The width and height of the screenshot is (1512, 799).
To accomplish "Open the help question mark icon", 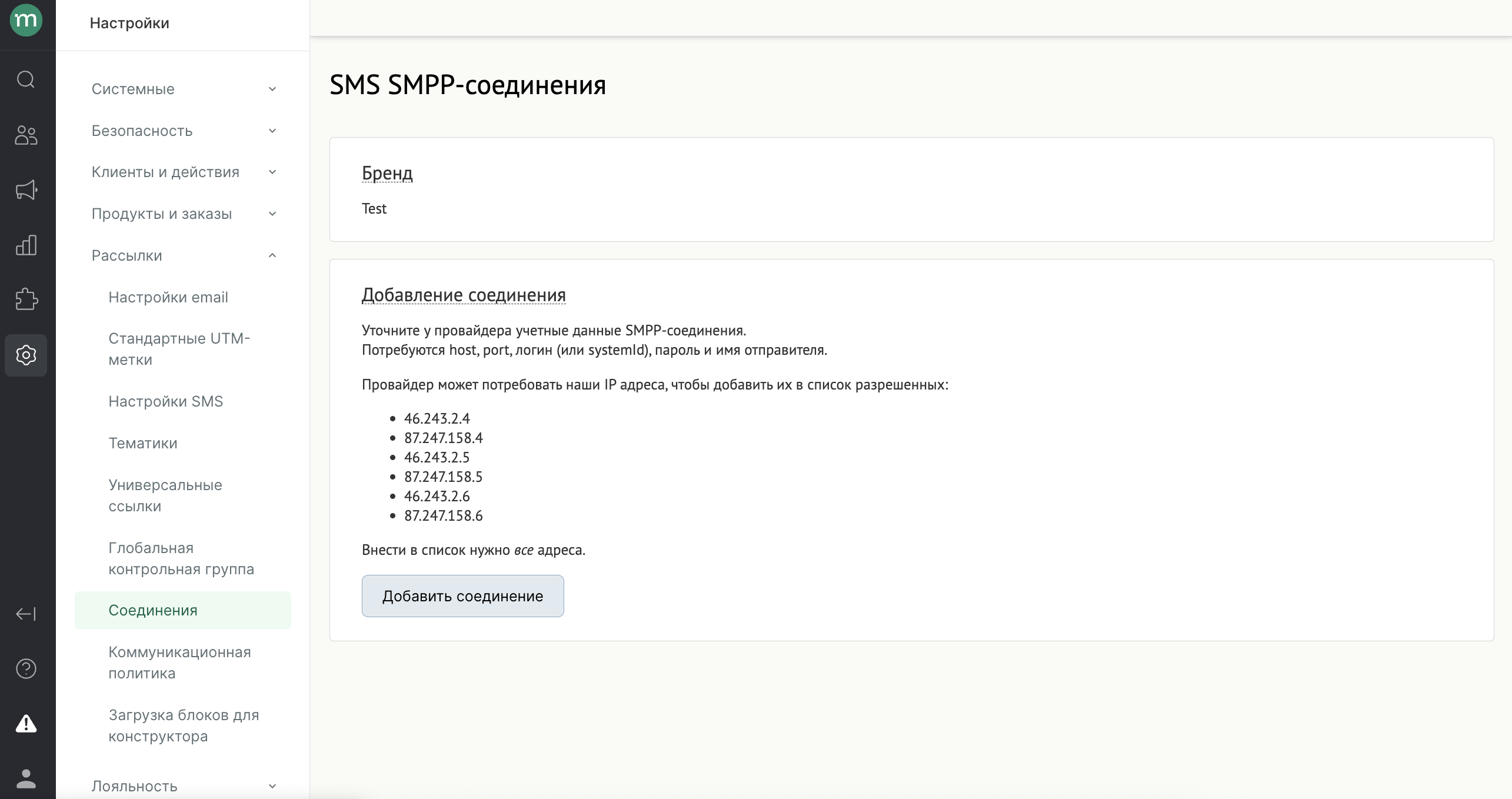I will pyautogui.click(x=26, y=669).
